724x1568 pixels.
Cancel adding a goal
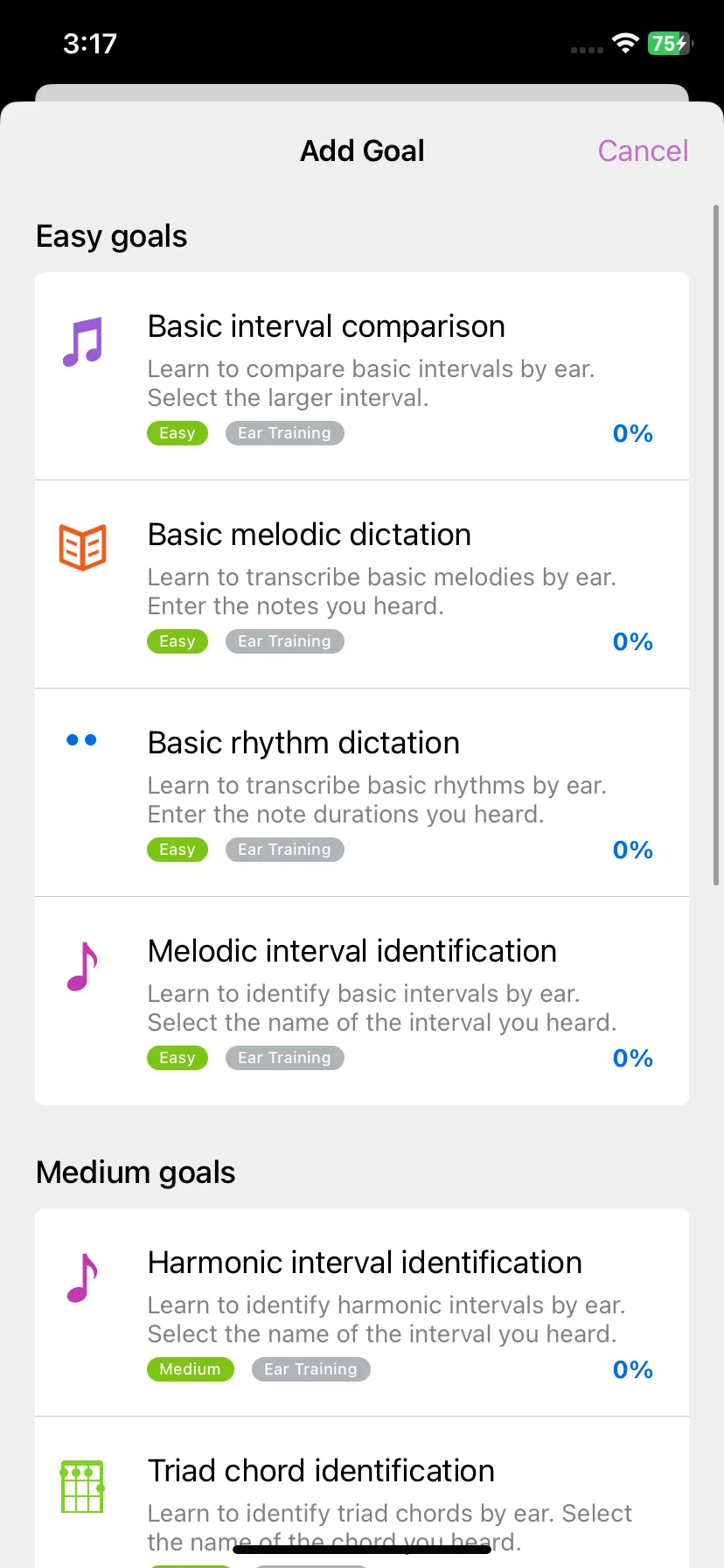pos(643,150)
